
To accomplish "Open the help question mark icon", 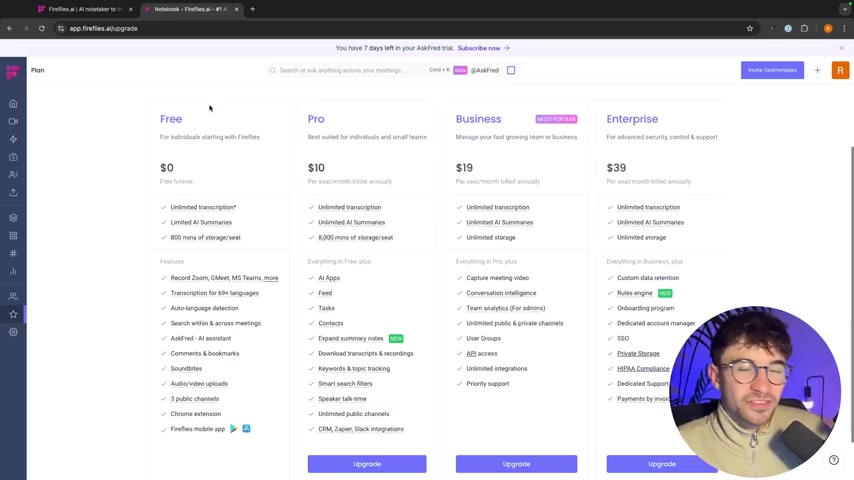I will point(833,460).
